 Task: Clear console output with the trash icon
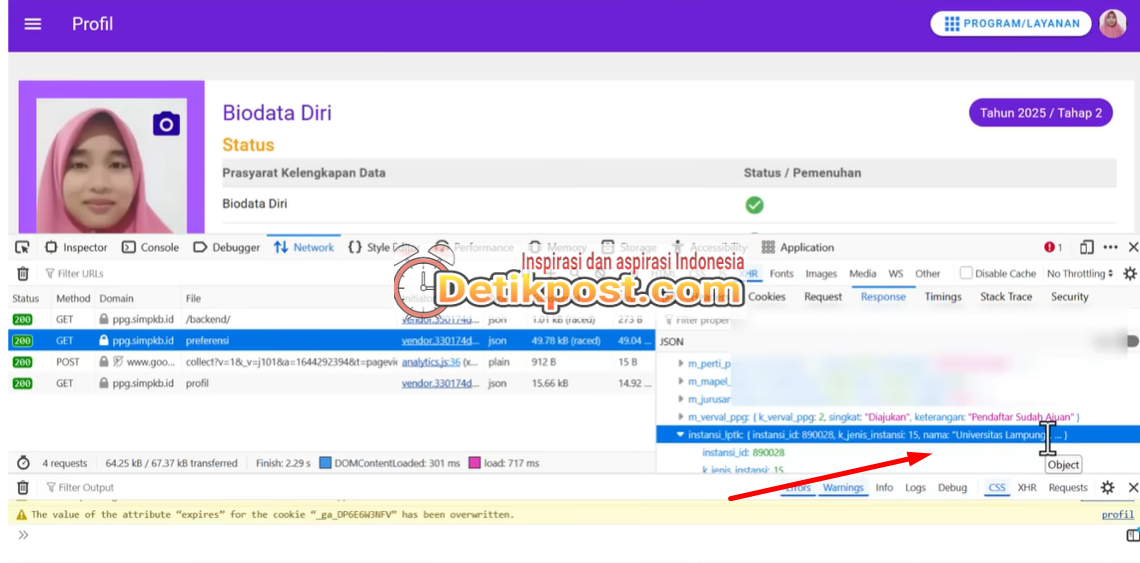[23, 487]
